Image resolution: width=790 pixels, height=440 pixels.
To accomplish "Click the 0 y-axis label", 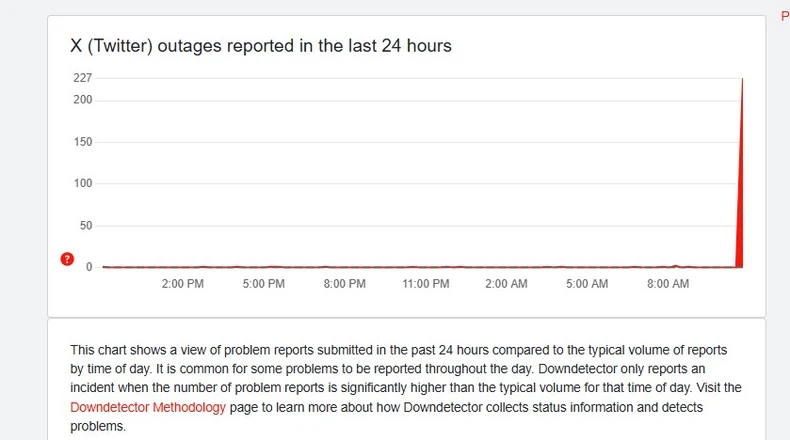I will pyautogui.click(x=89, y=267).
